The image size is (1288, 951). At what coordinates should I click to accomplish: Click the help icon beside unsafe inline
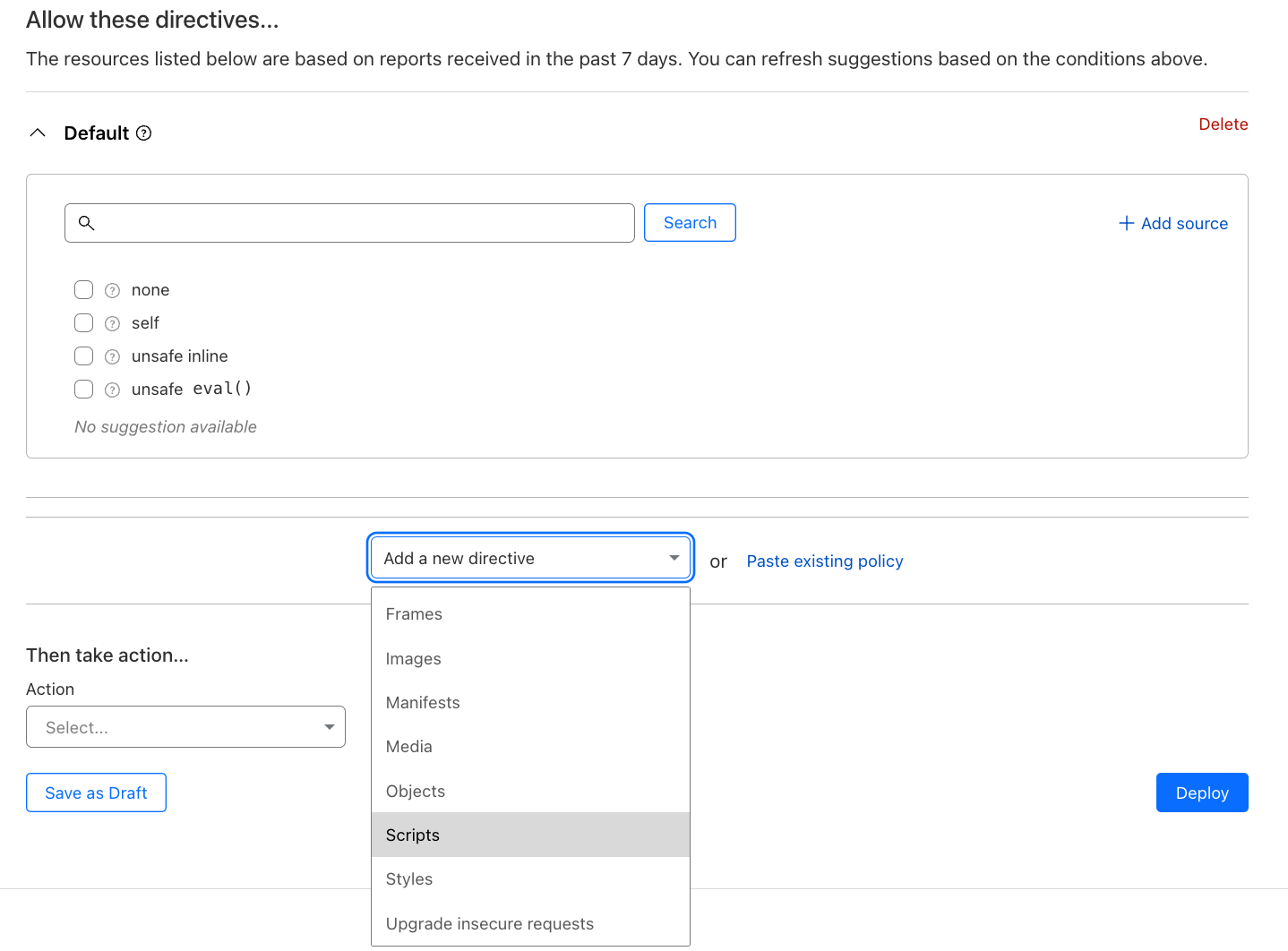[x=112, y=356]
